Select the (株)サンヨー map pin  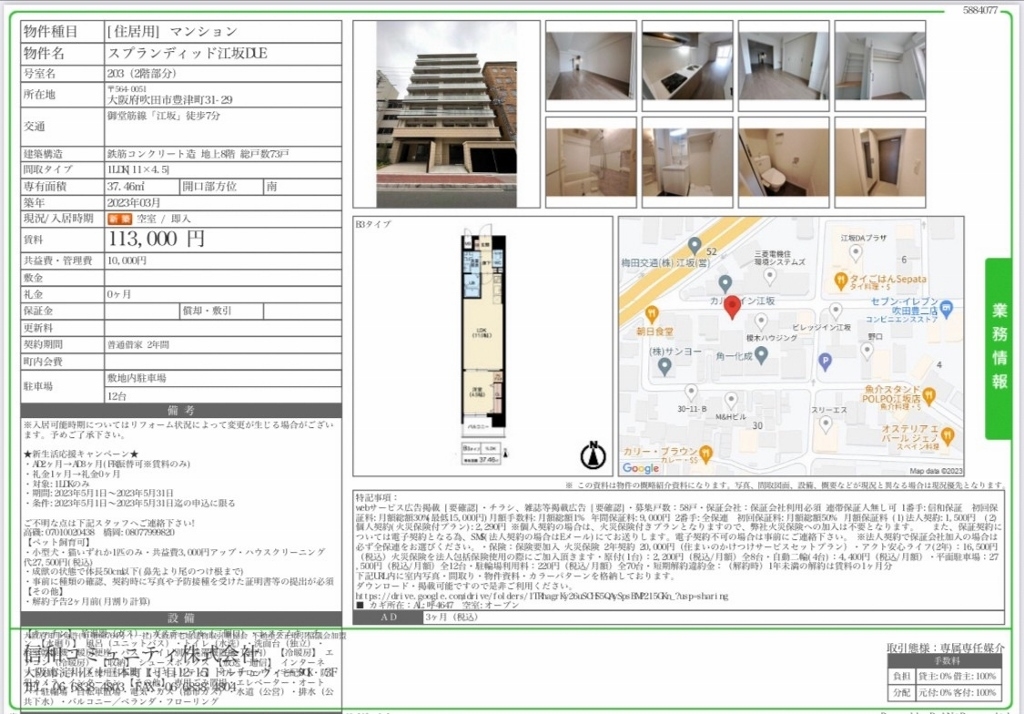pos(665,367)
